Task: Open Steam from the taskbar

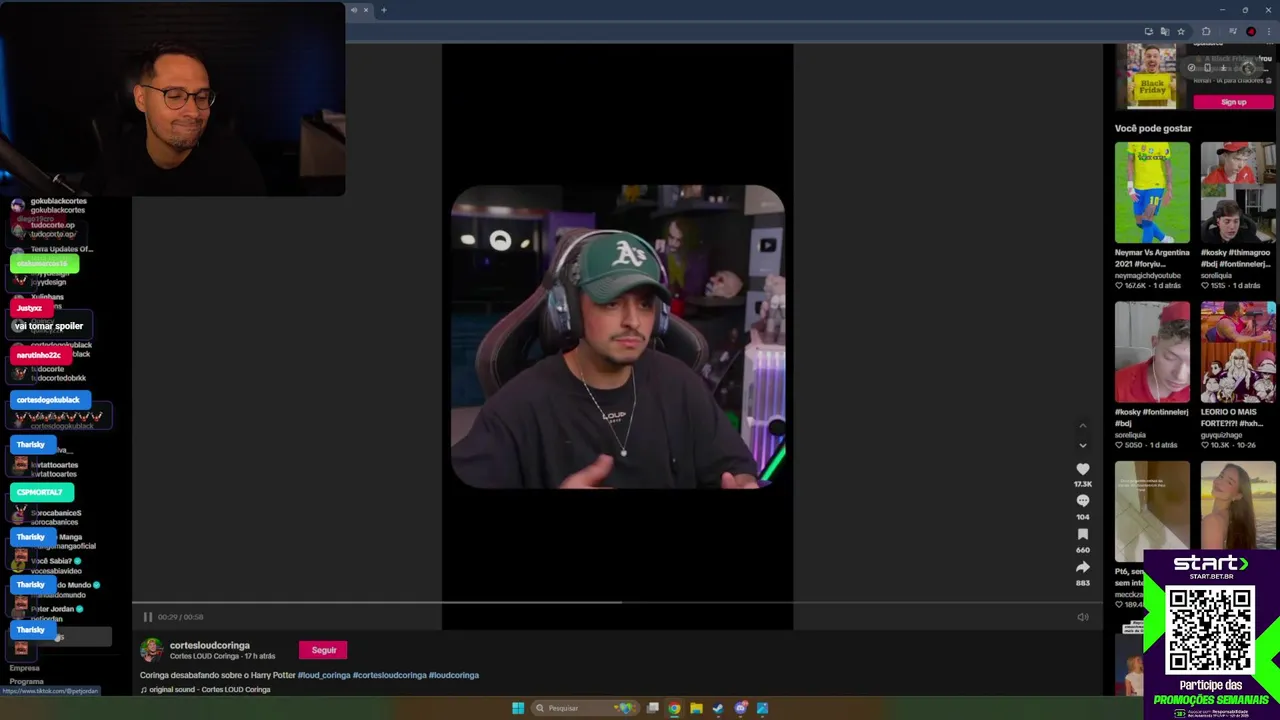Action: [x=718, y=708]
